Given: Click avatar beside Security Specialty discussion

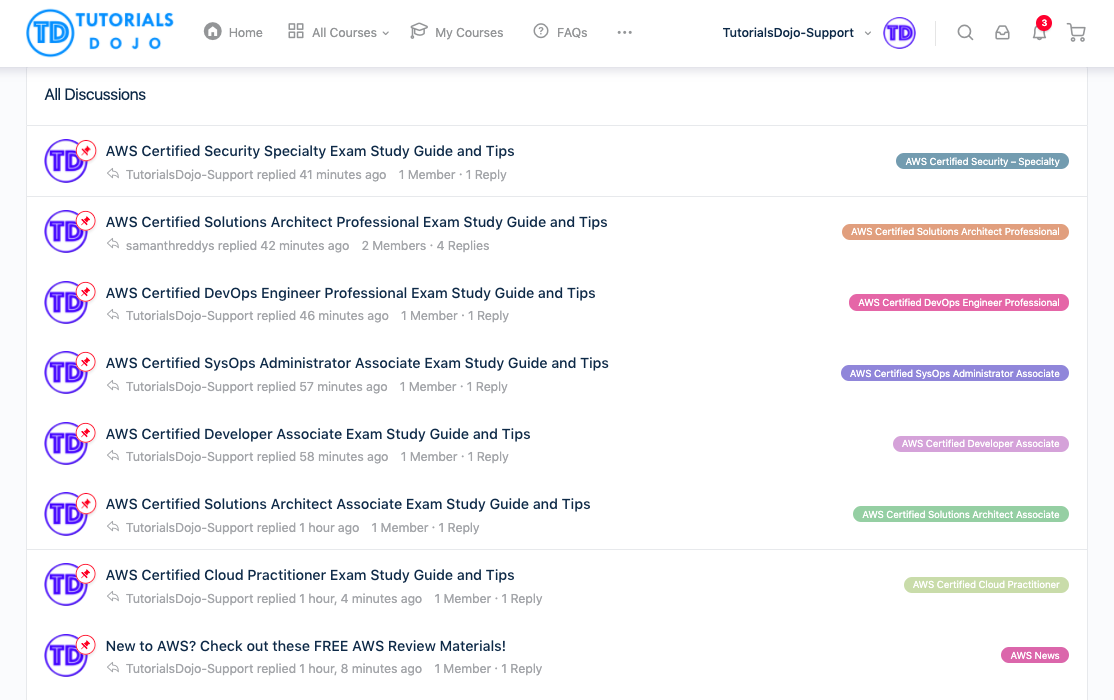Looking at the screenshot, I should (66, 162).
